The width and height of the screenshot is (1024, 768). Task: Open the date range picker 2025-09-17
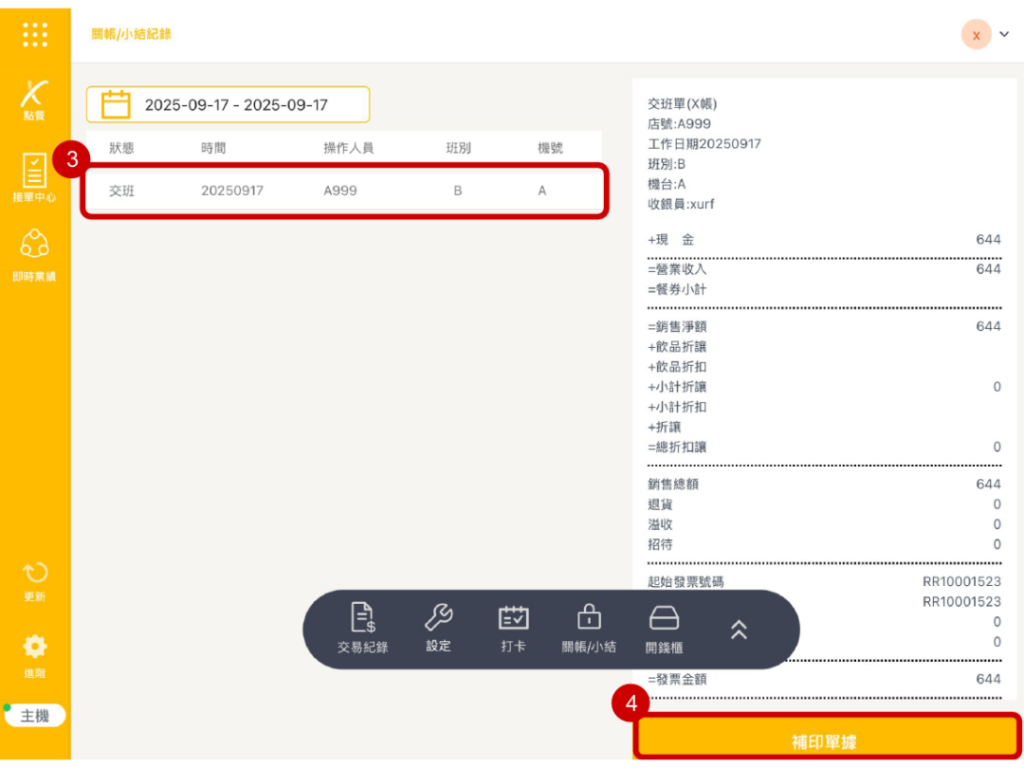(x=236, y=105)
